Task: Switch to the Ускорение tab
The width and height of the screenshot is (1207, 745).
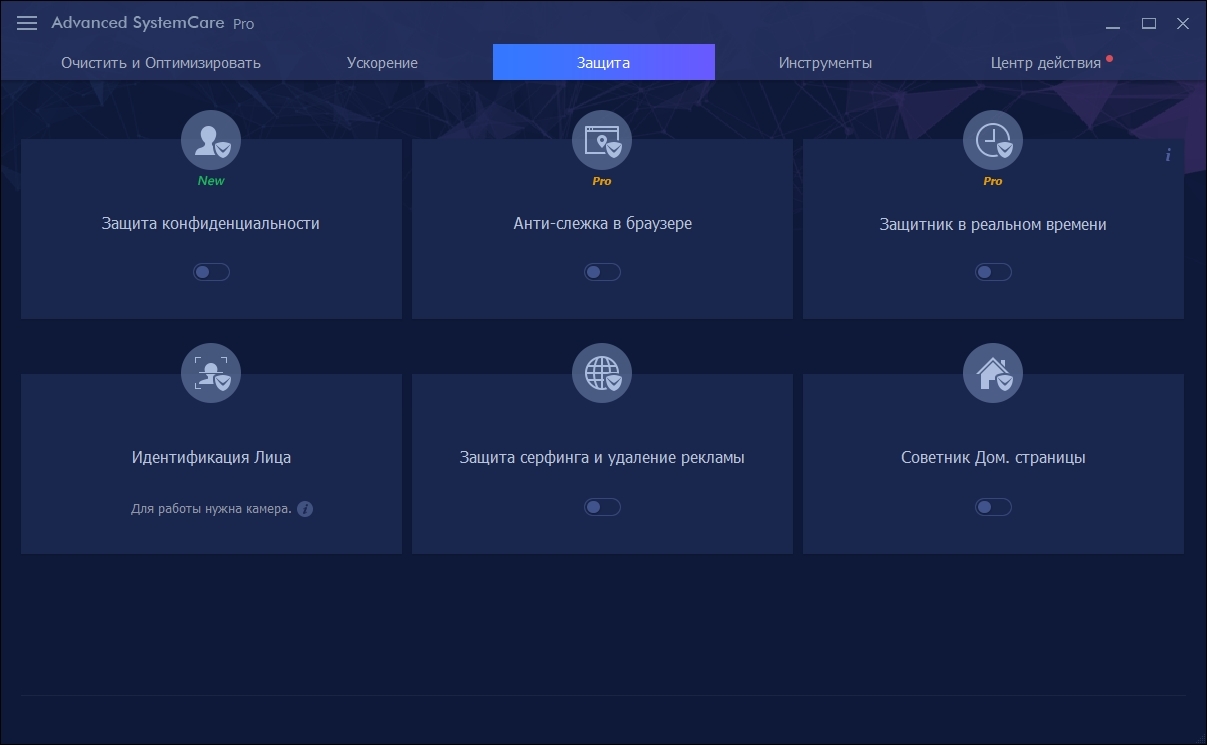Action: (x=382, y=63)
